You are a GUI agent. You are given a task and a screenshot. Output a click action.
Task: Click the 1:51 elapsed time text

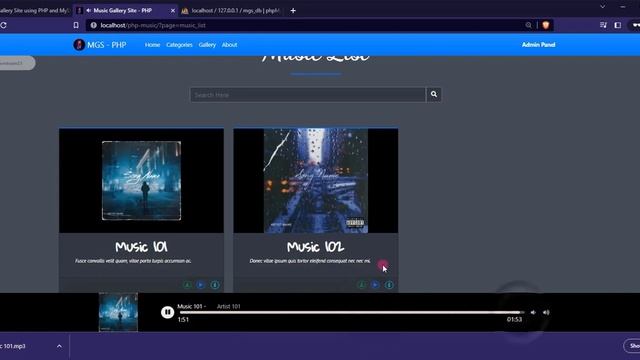(183, 320)
